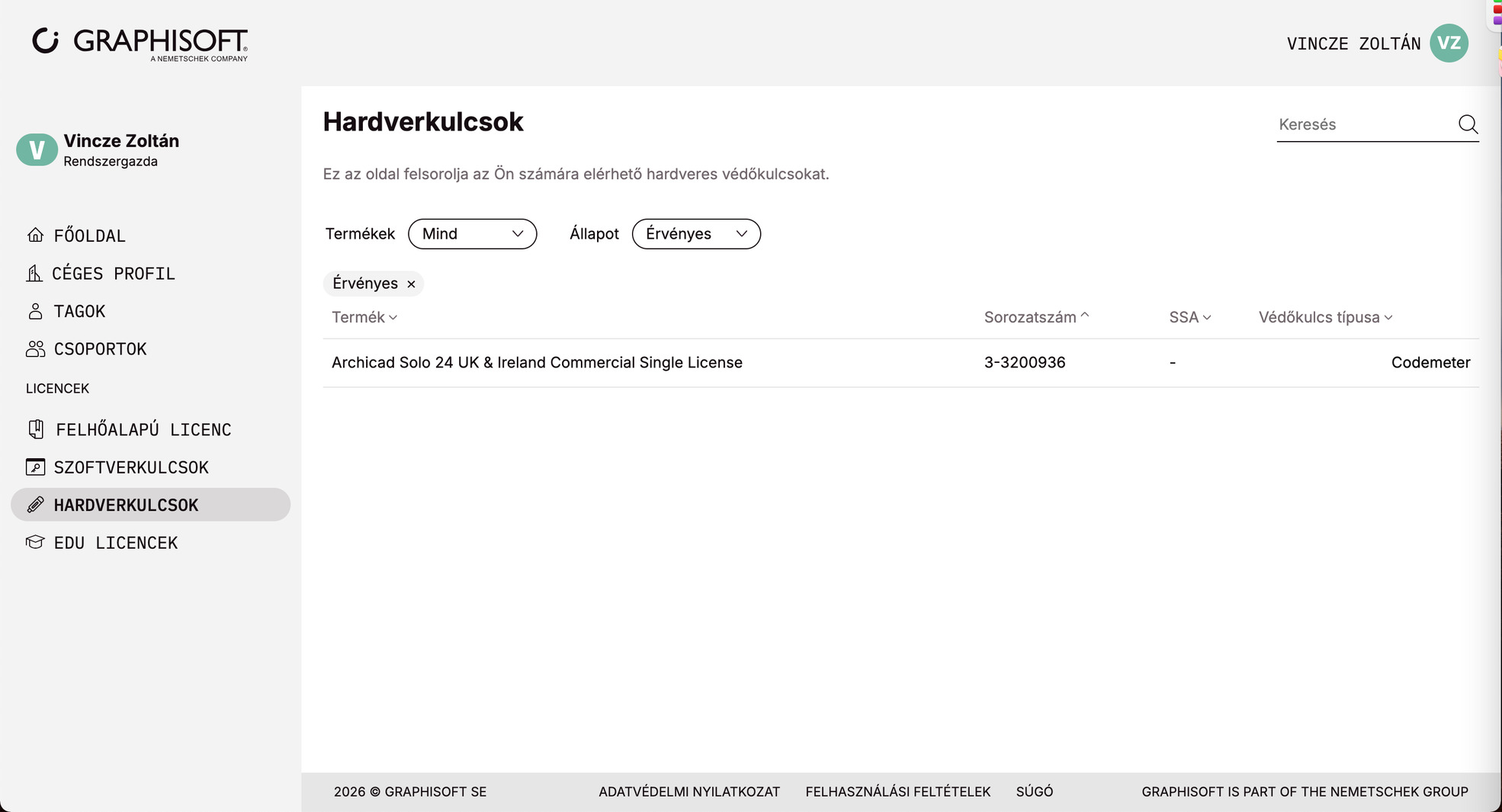Open the VZ user avatar menu
This screenshot has height=812, width=1502.
pyautogui.click(x=1449, y=43)
